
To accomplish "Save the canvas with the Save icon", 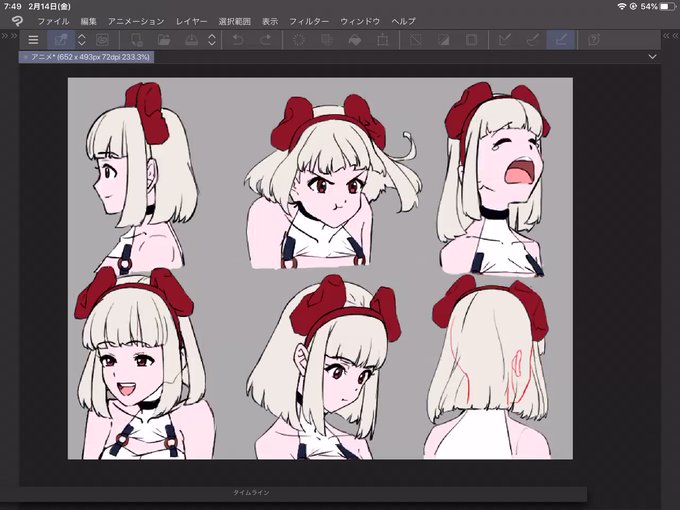I will click(192, 40).
